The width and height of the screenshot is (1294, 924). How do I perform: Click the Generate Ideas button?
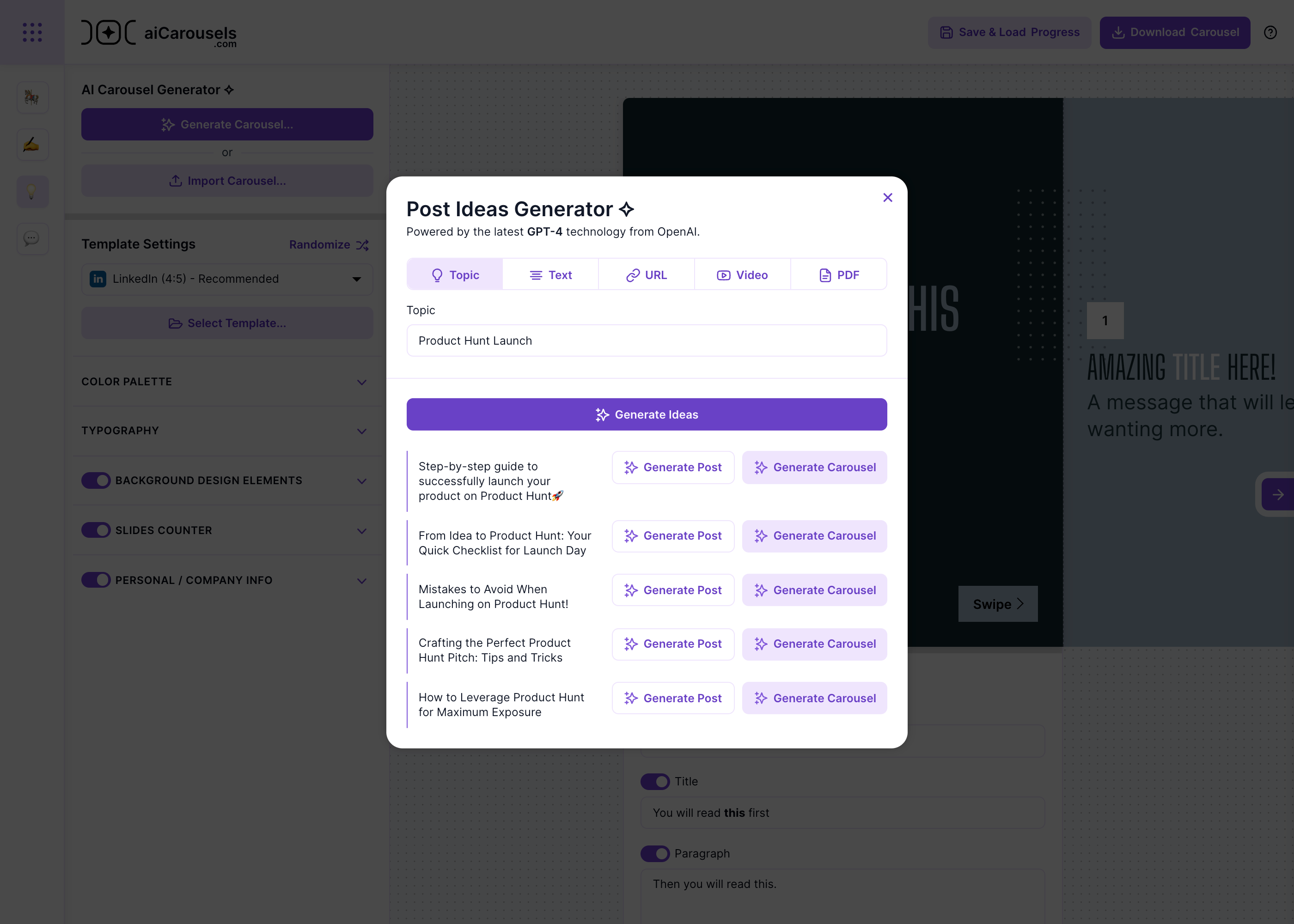click(647, 414)
